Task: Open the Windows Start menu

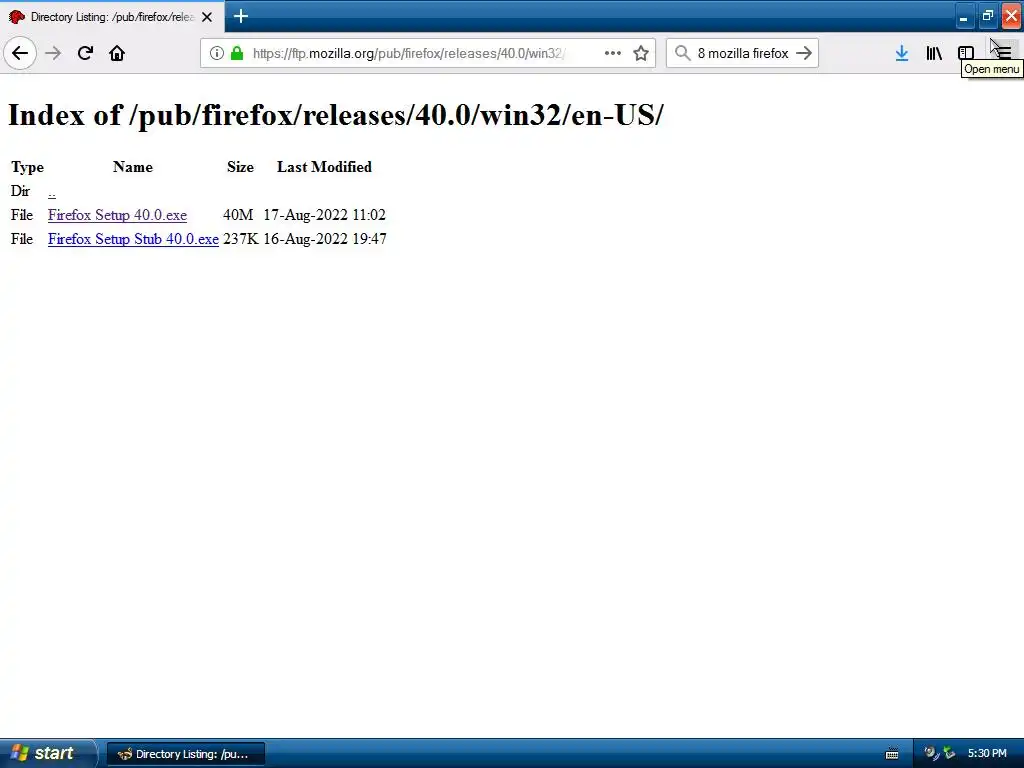Action: tap(47, 753)
